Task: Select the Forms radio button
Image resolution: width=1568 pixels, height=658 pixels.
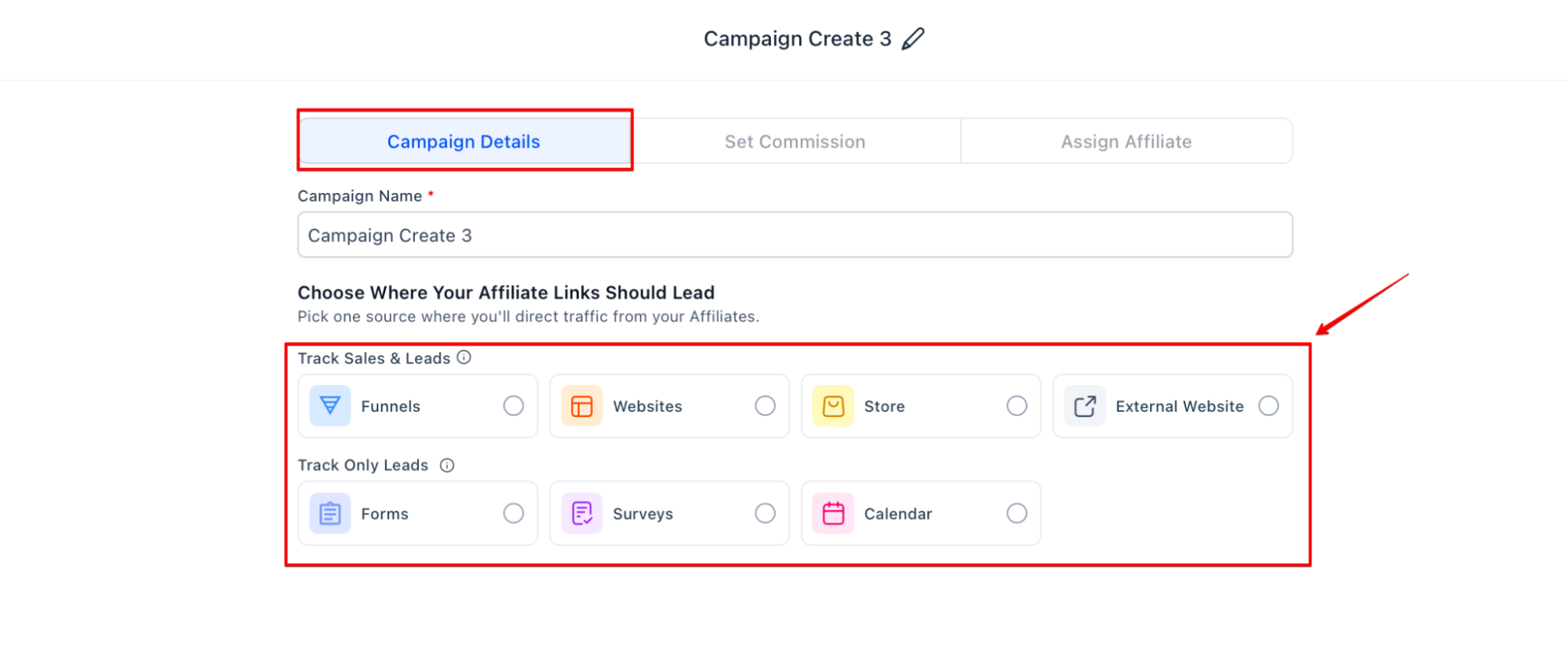Action: 514,513
